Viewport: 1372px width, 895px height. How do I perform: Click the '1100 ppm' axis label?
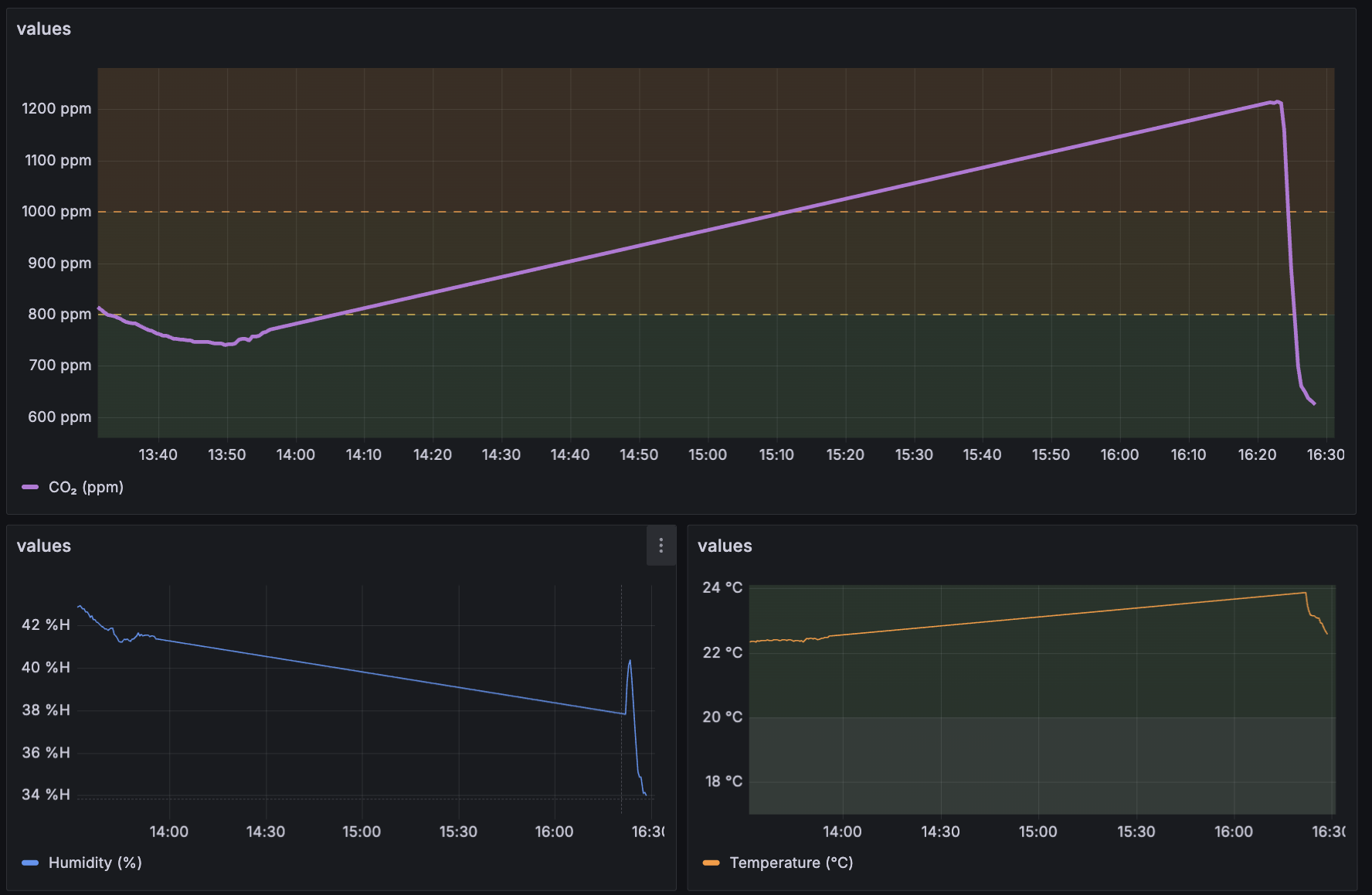(x=58, y=160)
